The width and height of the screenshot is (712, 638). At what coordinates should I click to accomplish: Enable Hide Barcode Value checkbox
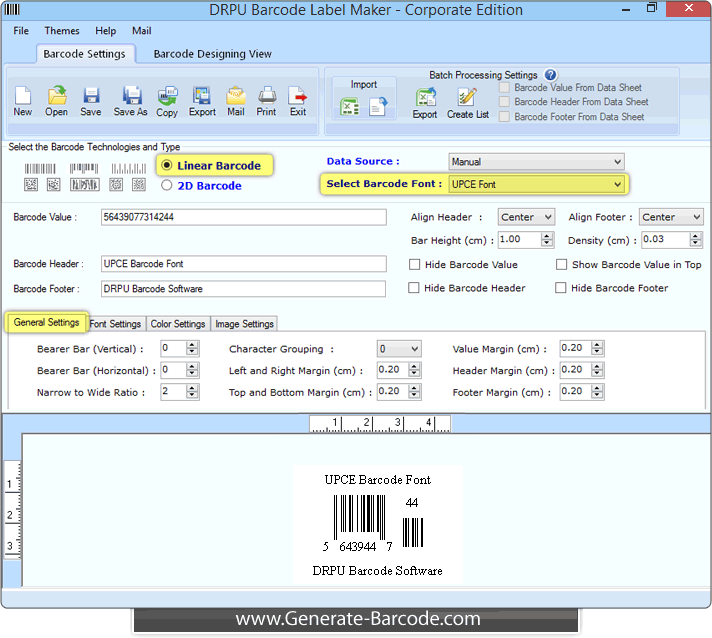tap(414, 264)
